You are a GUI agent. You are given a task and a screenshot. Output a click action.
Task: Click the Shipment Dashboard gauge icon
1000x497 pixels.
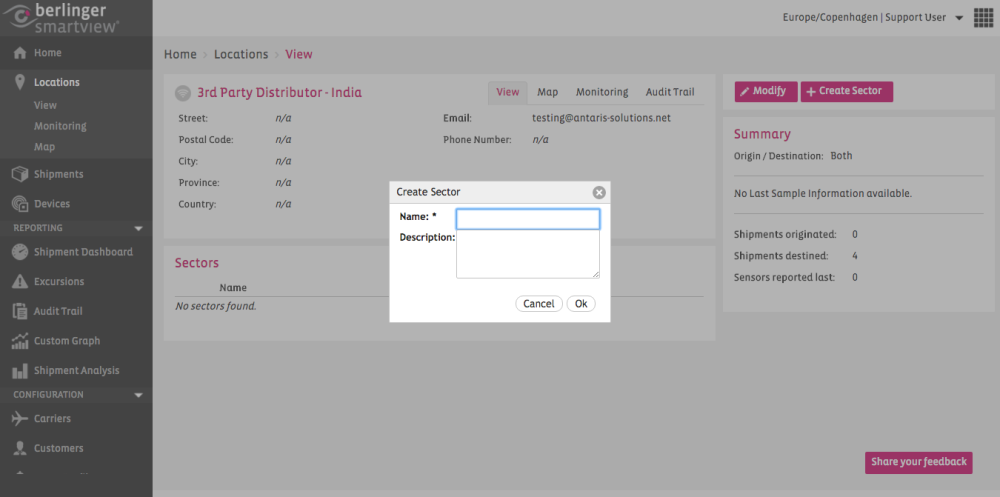coord(20,252)
